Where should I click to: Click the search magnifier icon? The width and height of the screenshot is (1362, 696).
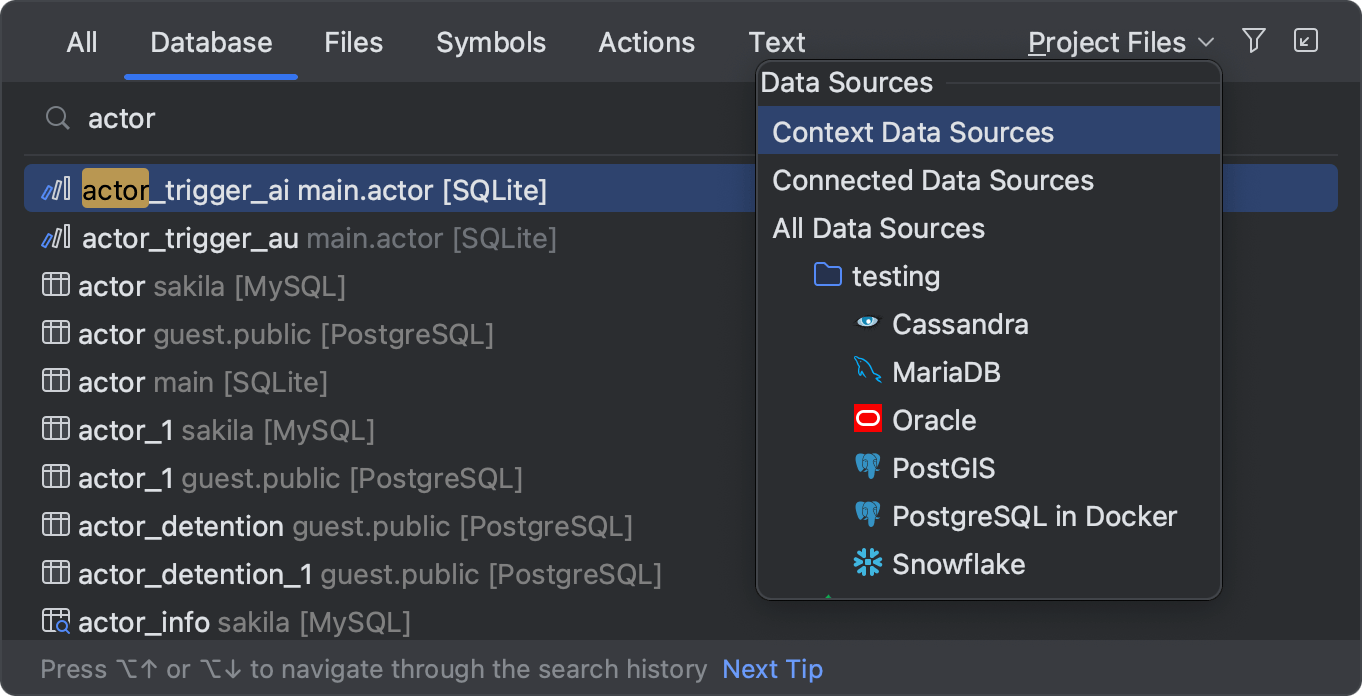[x=57, y=117]
